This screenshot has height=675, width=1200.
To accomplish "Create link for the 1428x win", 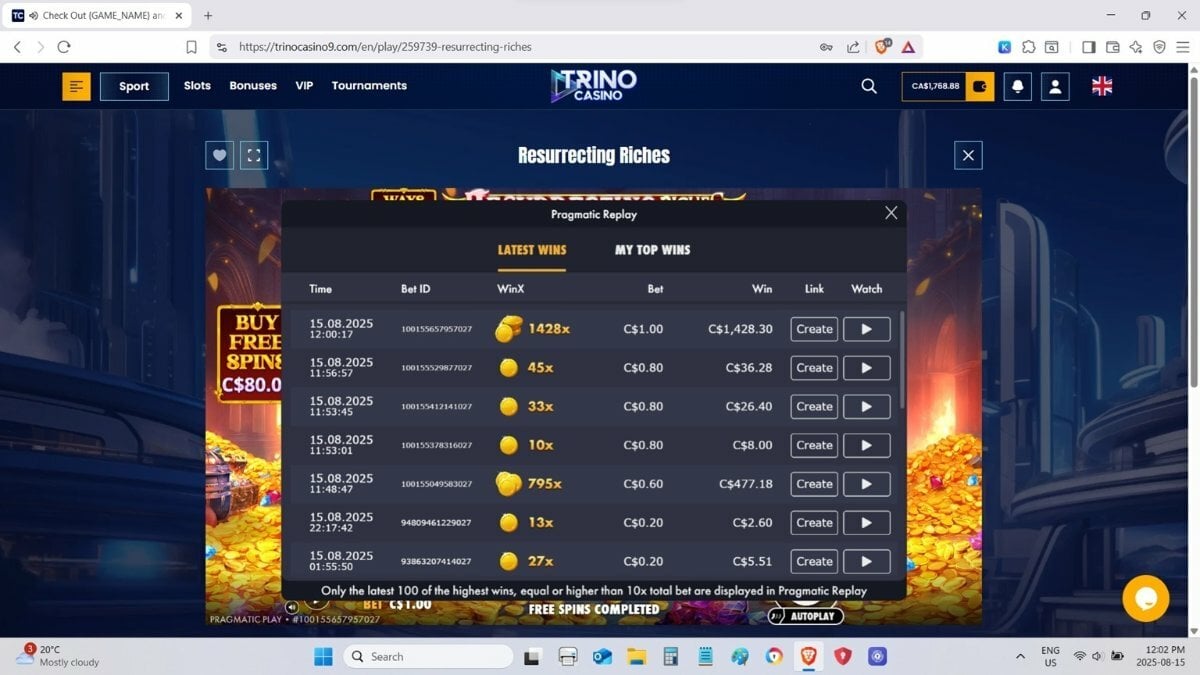I will pyautogui.click(x=814, y=329).
